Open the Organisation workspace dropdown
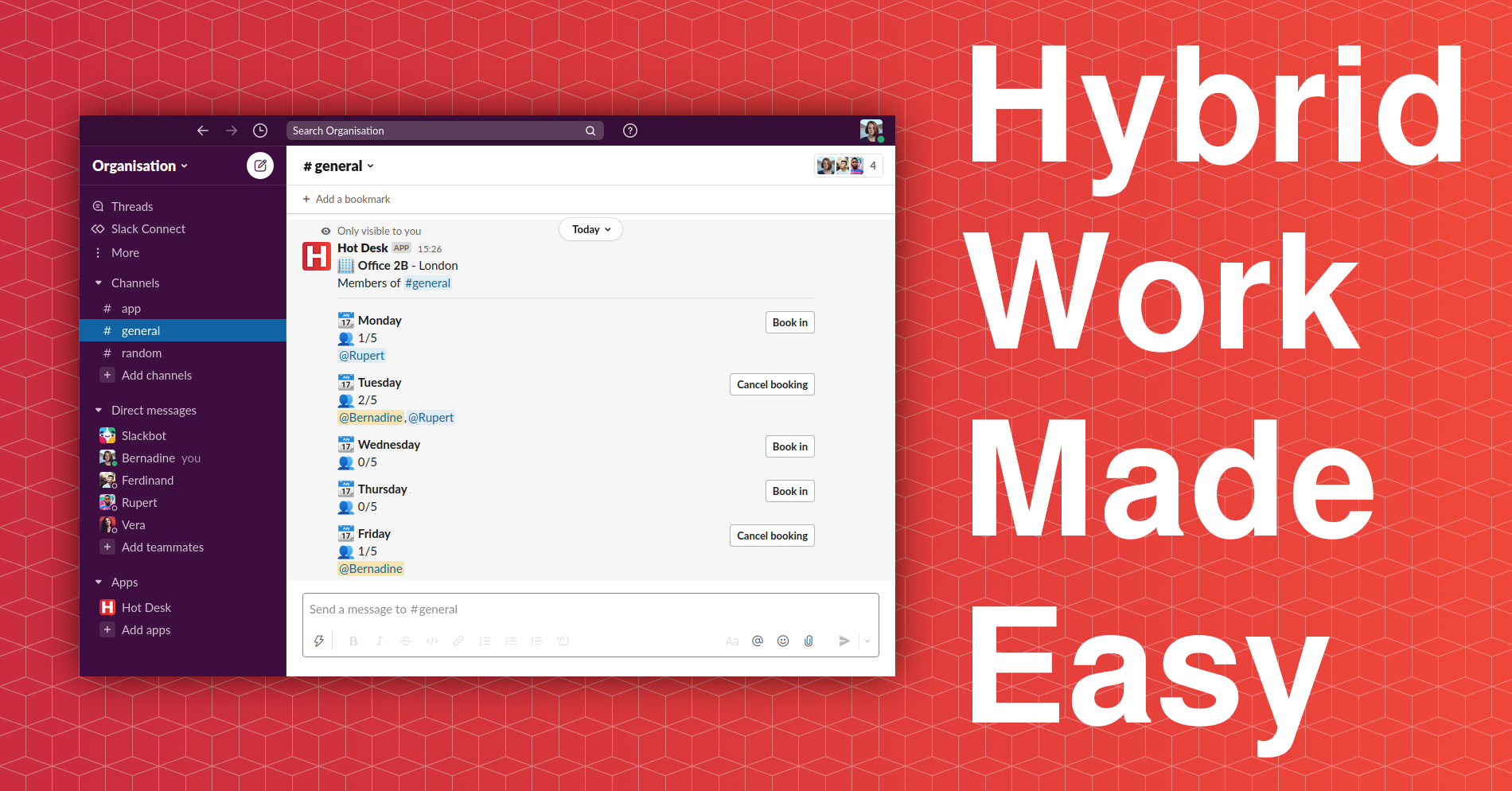The width and height of the screenshot is (1512, 791). click(140, 166)
